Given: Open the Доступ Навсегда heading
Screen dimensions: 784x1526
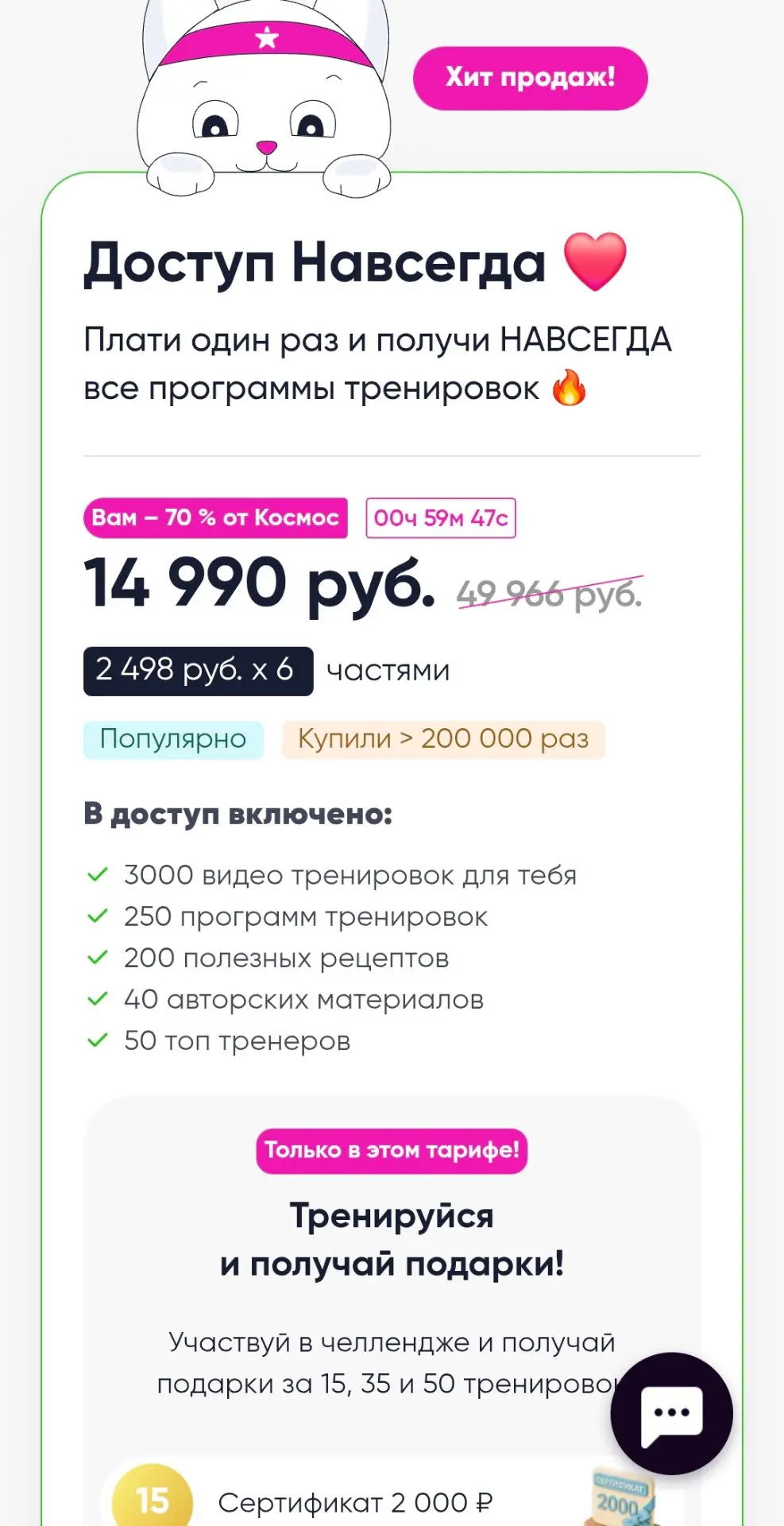Looking at the screenshot, I should (315, 261).
